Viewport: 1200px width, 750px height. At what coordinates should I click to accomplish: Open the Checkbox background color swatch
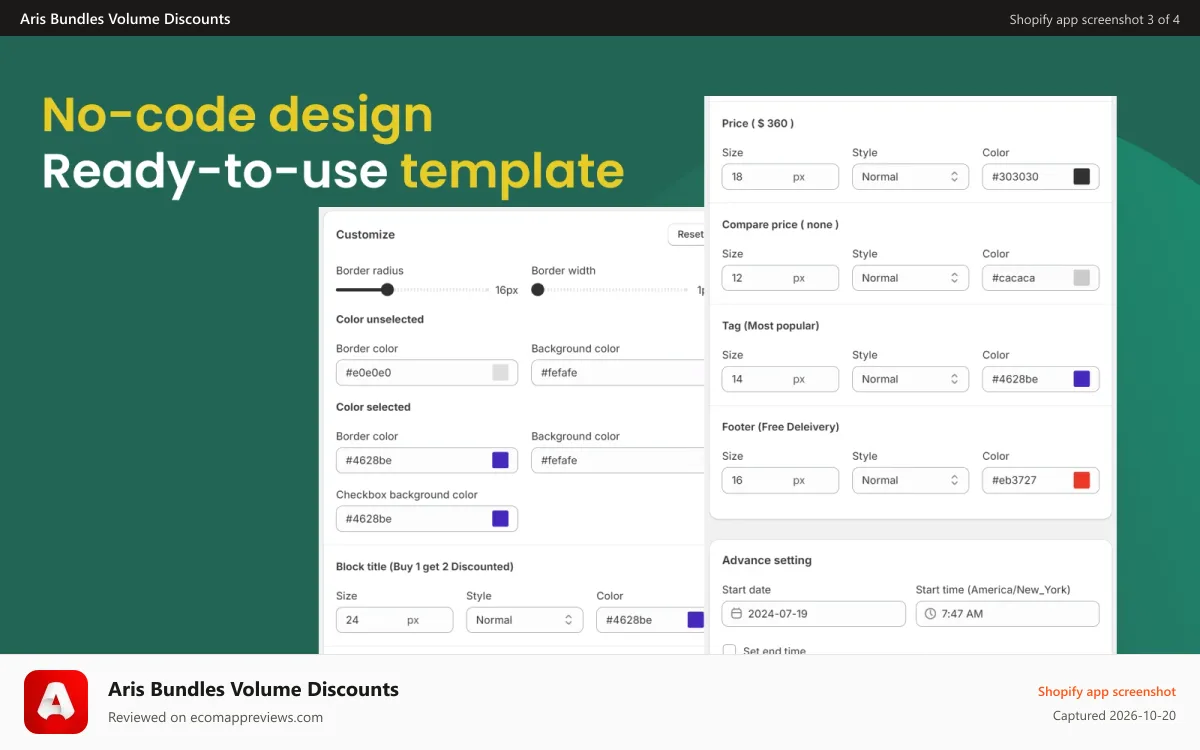tap(500, 518)
